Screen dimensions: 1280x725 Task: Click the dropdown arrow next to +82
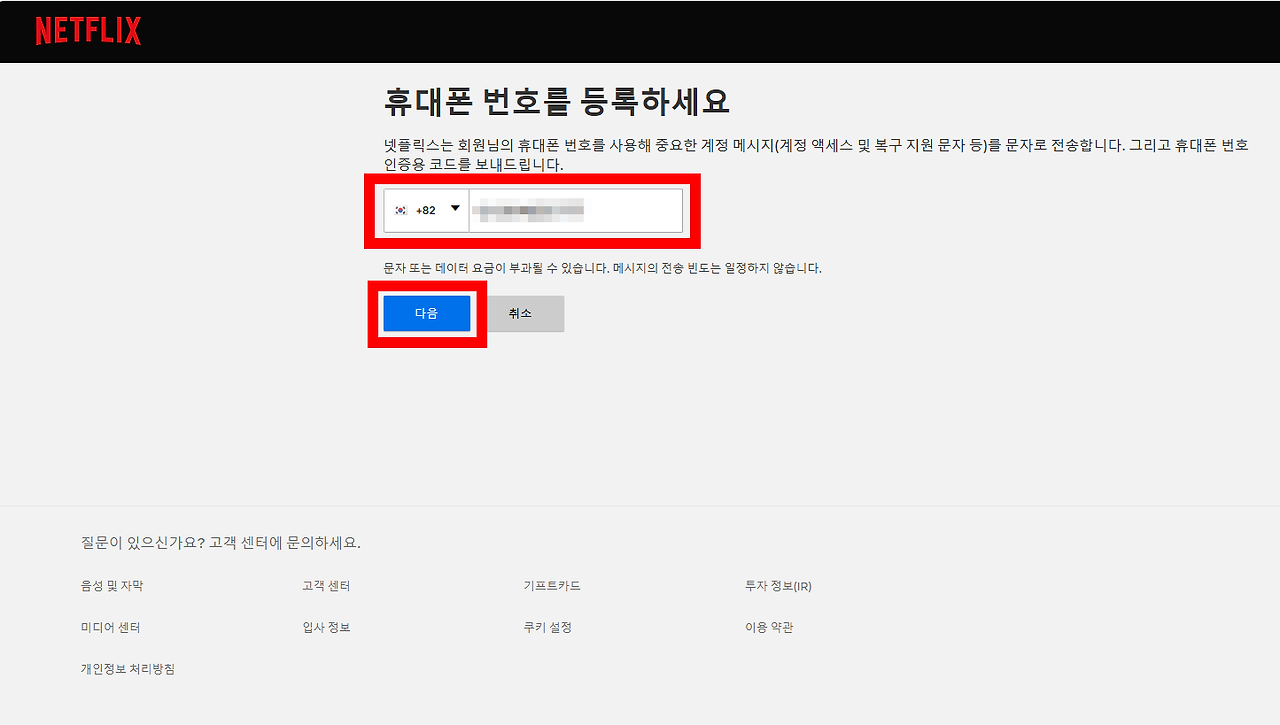click(x=455, y=209)
